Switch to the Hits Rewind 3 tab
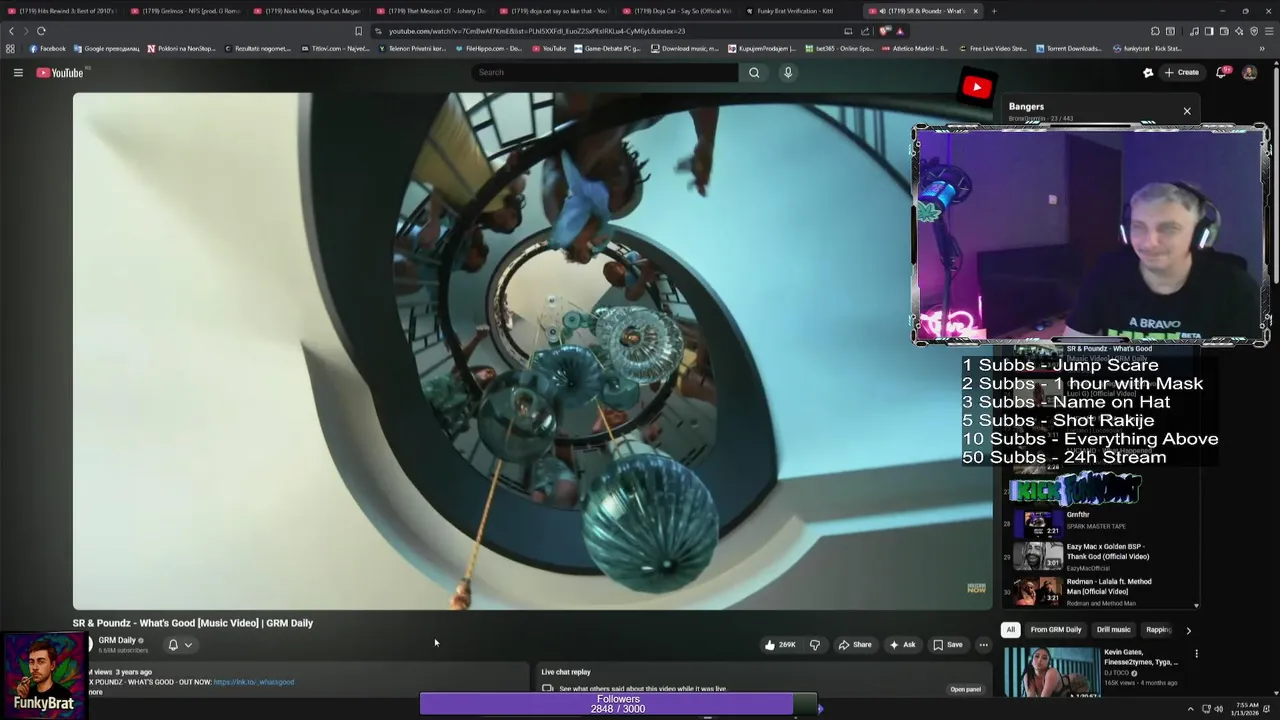The width and height of the screenshot is (1280, 720). pyautogui.click(x=62, y=11)
